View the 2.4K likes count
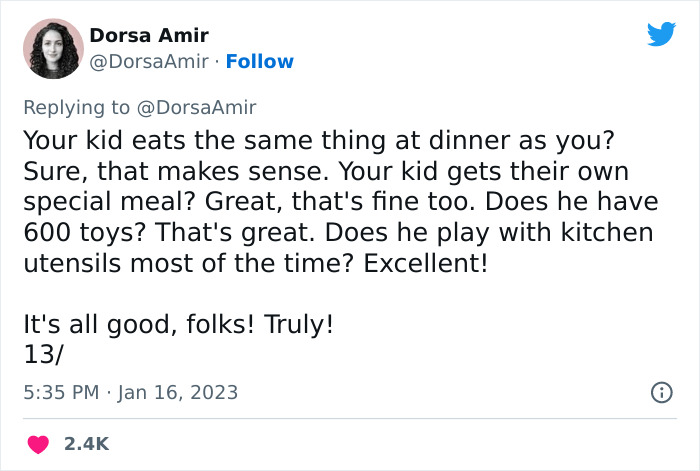Viewport: 700px width, 471px height. 87,443
